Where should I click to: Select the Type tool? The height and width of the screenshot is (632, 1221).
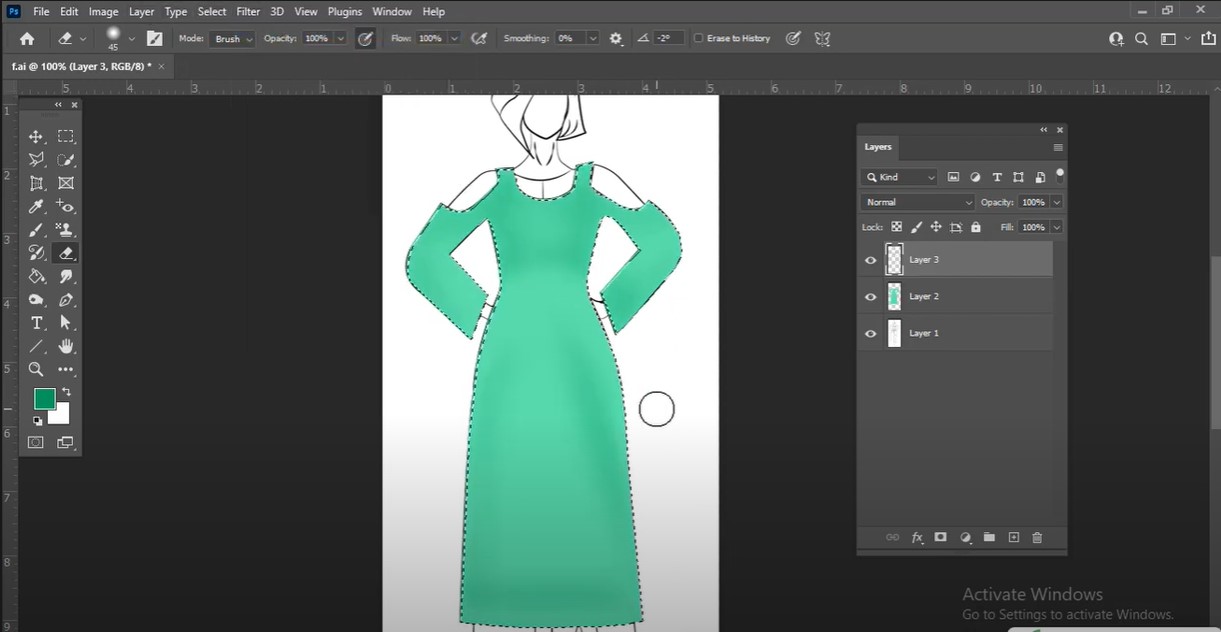36,323
